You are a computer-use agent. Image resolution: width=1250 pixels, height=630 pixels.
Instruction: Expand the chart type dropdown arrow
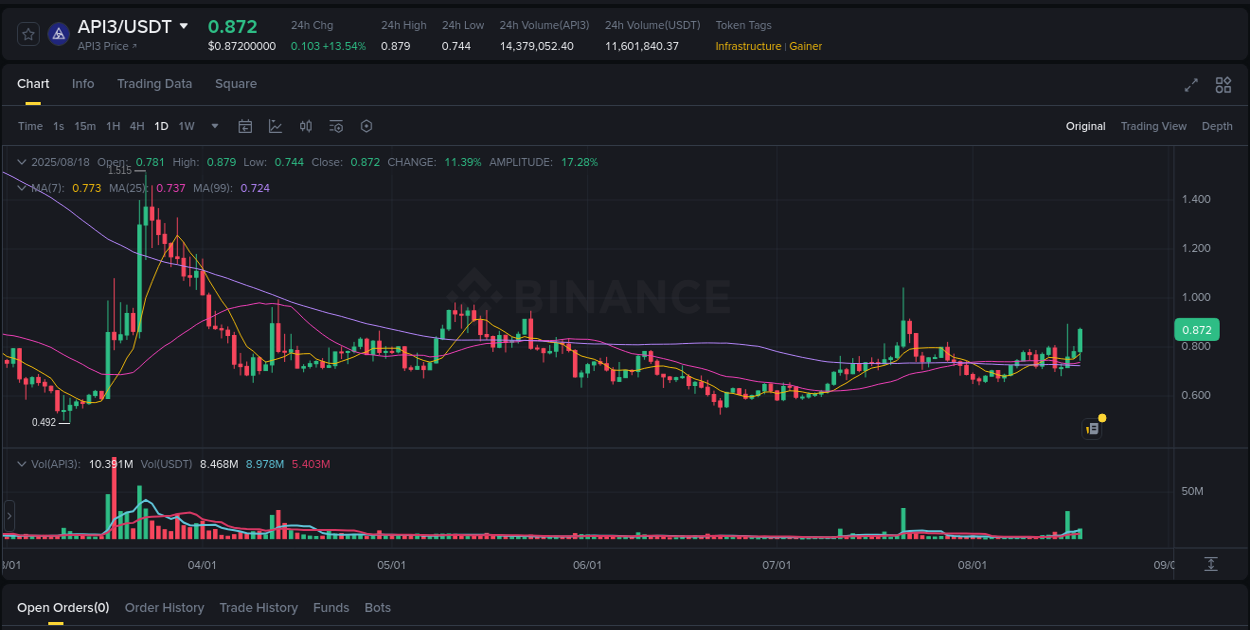[276, 126]
